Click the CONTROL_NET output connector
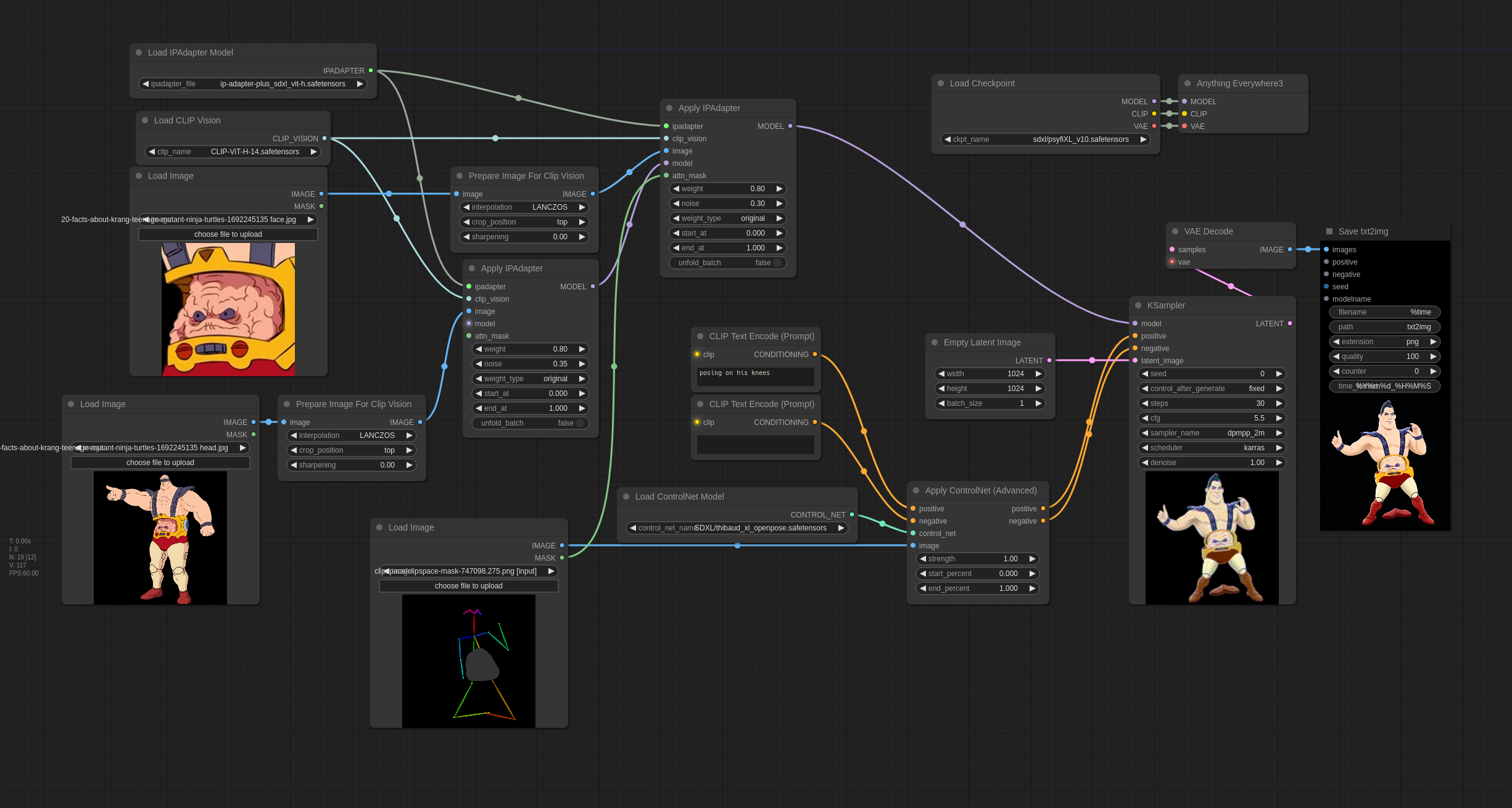 point(852,514)
